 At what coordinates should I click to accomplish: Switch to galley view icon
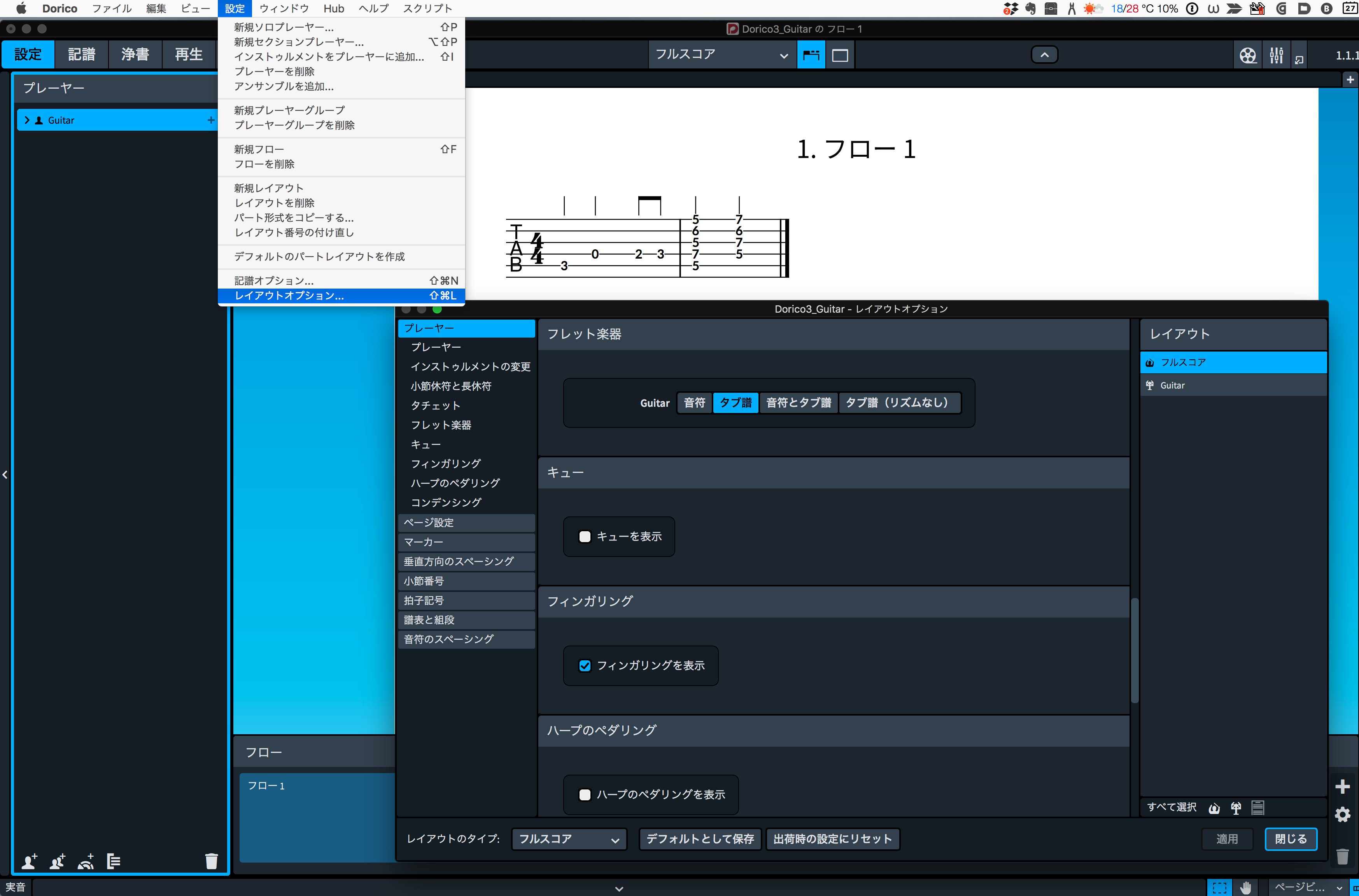(811, 55)
